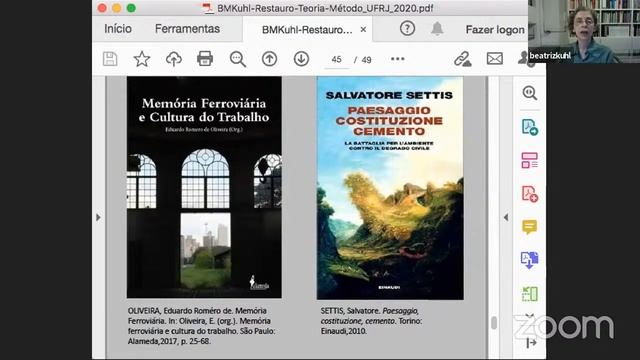This screenshot has height=360, width=640.
Task: Close the BMKuhl-Restauro document tab
Action: click(x=363, y=30)
